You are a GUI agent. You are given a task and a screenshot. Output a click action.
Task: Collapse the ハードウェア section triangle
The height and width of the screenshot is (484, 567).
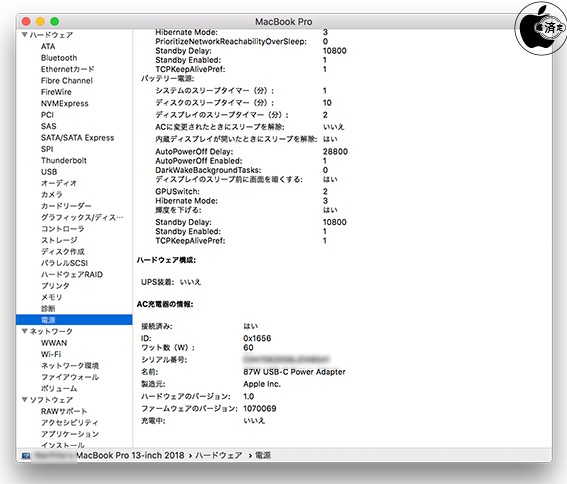(25, 35)
